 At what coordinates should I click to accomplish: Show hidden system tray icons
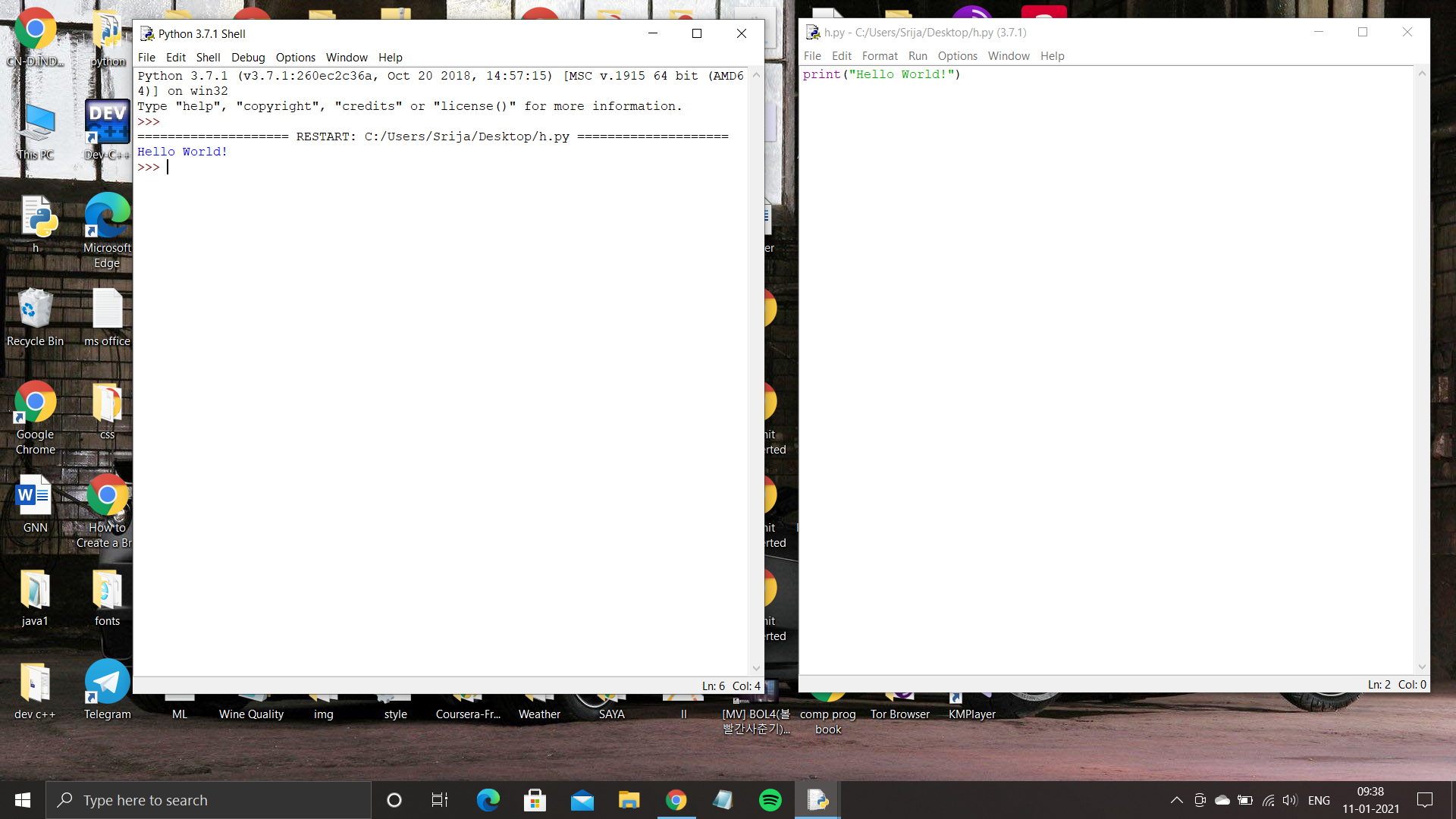[1176, 800]
